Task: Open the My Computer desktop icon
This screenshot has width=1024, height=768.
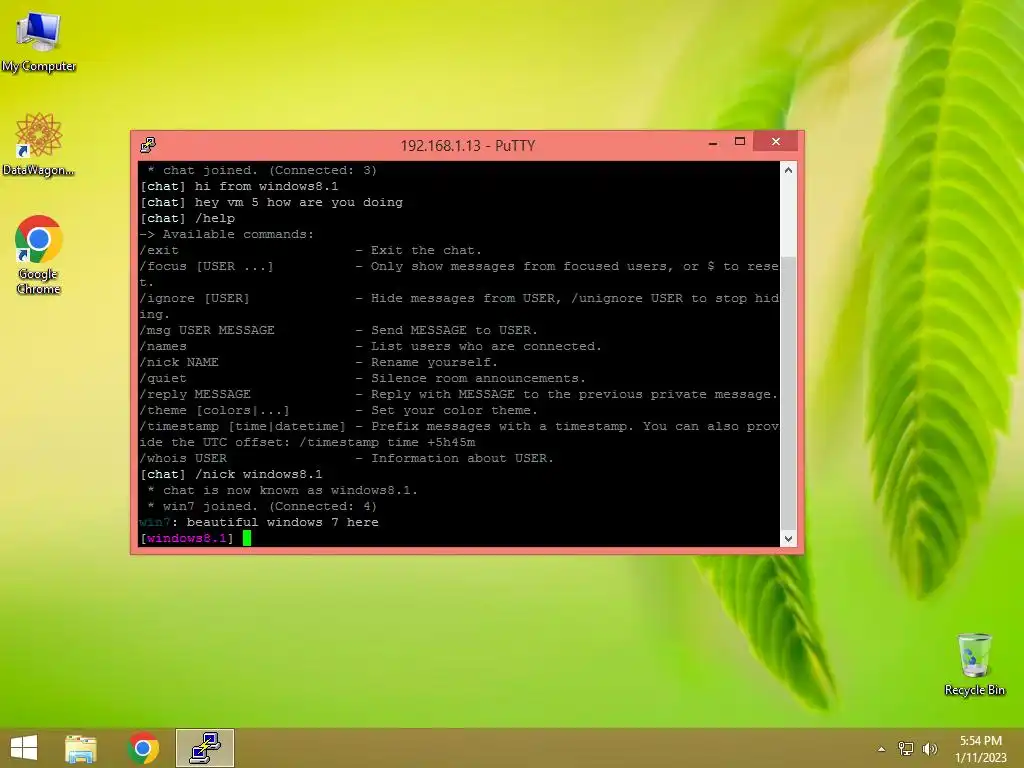Action: [x=39, y=41]
